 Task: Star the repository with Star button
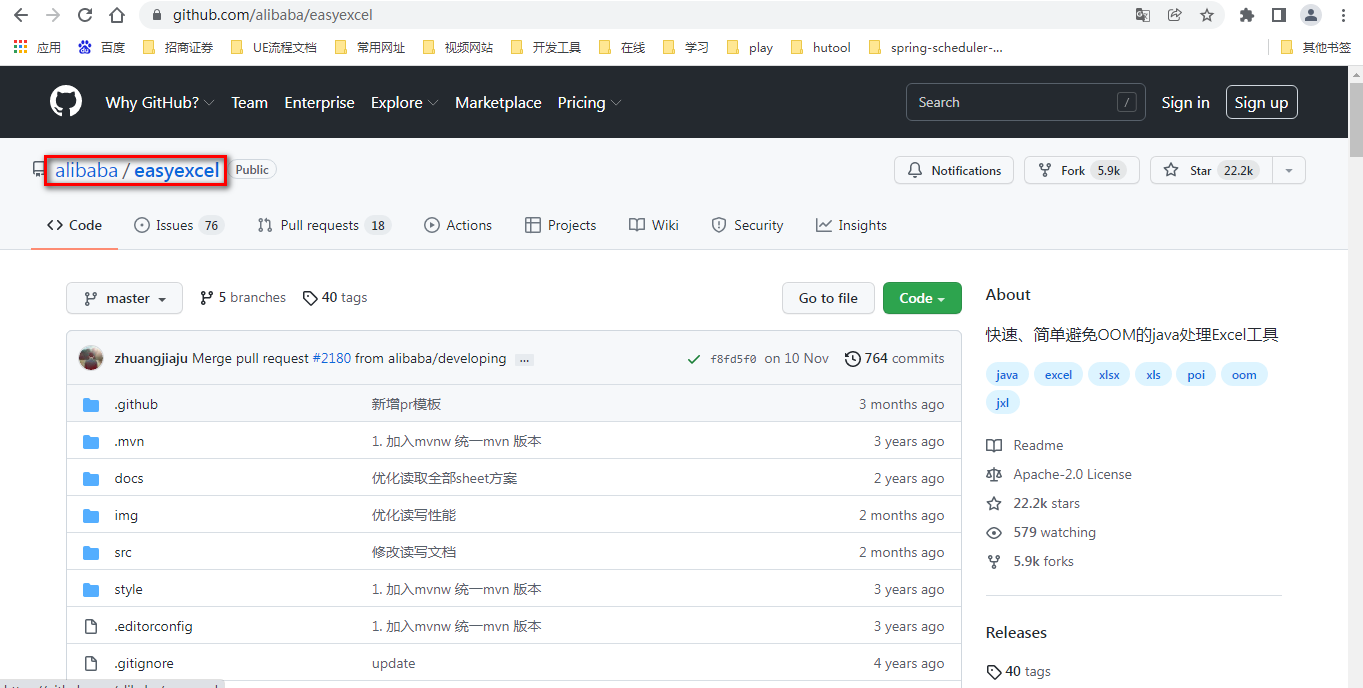(1211, 171)
